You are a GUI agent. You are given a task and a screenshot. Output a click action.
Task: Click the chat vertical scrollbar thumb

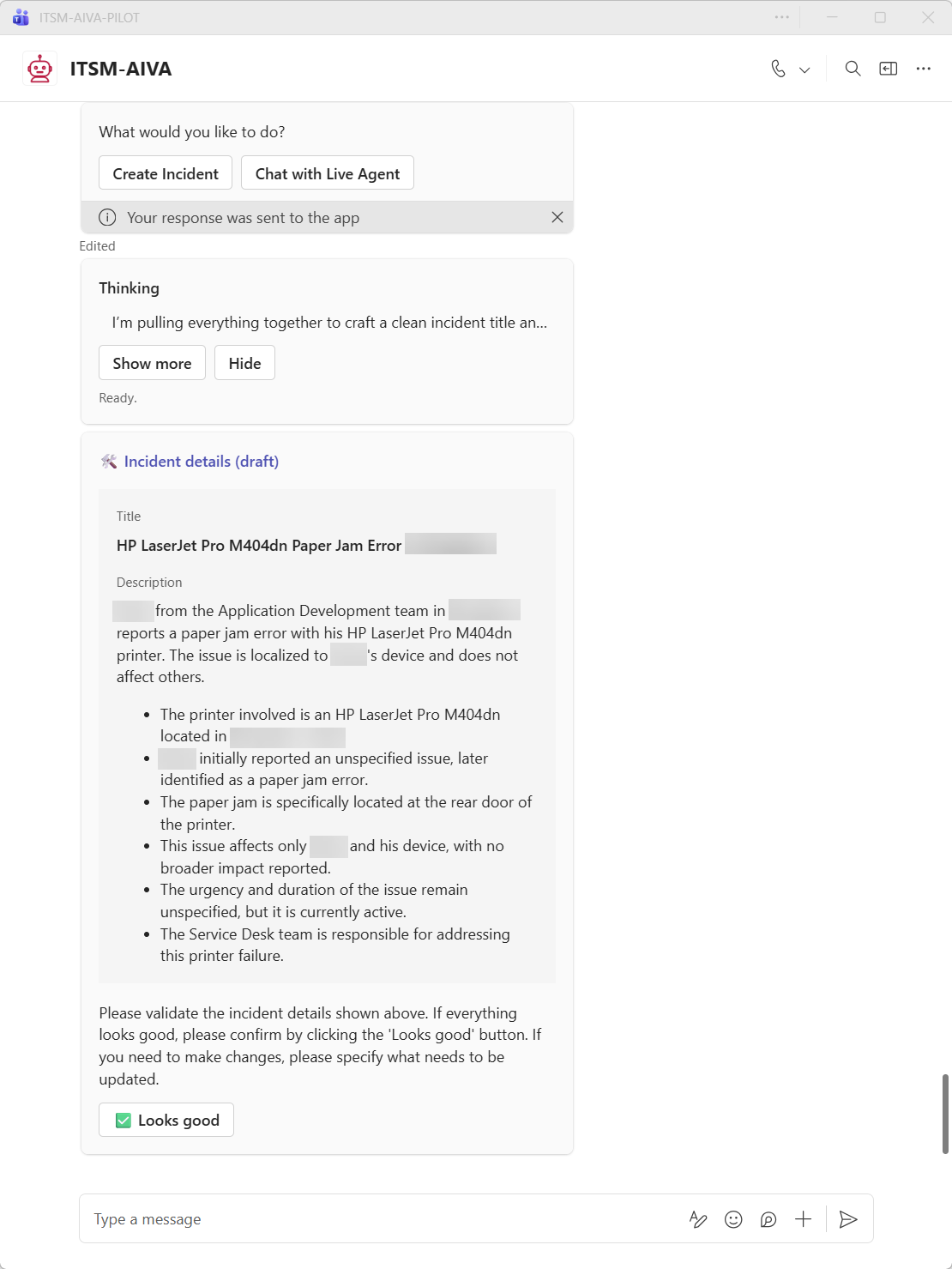click(x=945, y=1113)
